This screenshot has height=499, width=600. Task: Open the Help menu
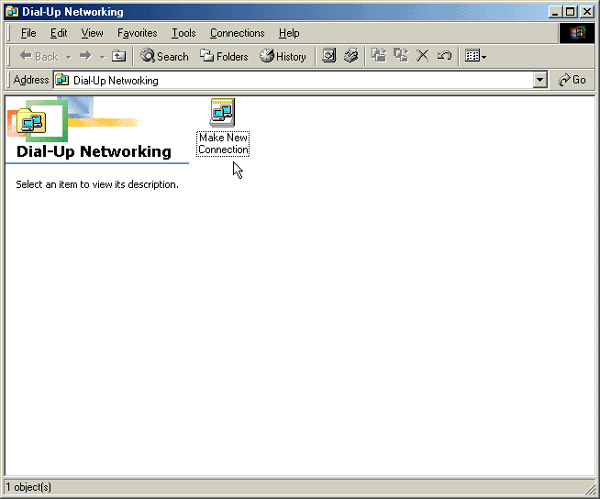289,33
